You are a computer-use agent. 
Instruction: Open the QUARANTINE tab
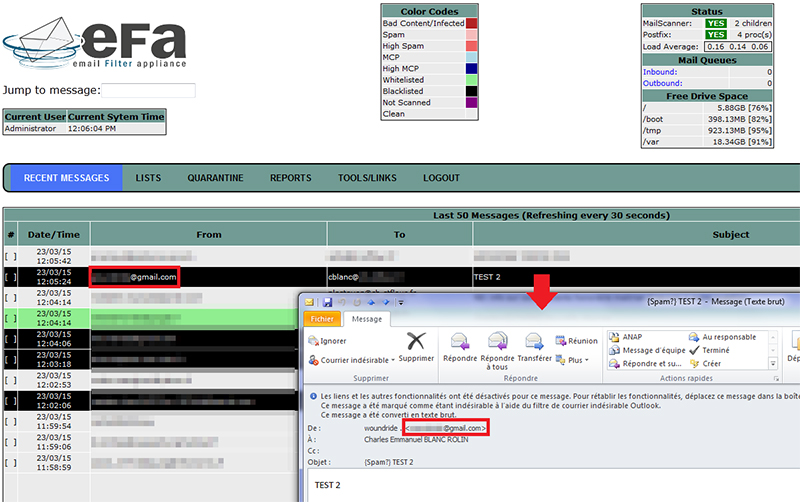(x=215, y=178)
